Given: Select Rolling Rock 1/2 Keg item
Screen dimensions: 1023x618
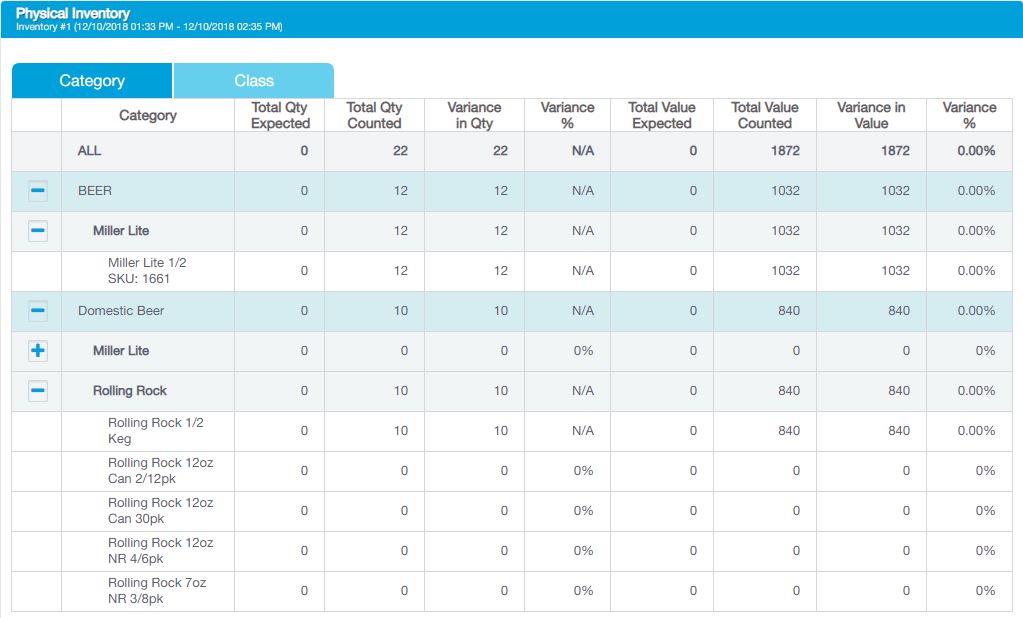Looking at the screenshot, I should (x=155, y=431).
